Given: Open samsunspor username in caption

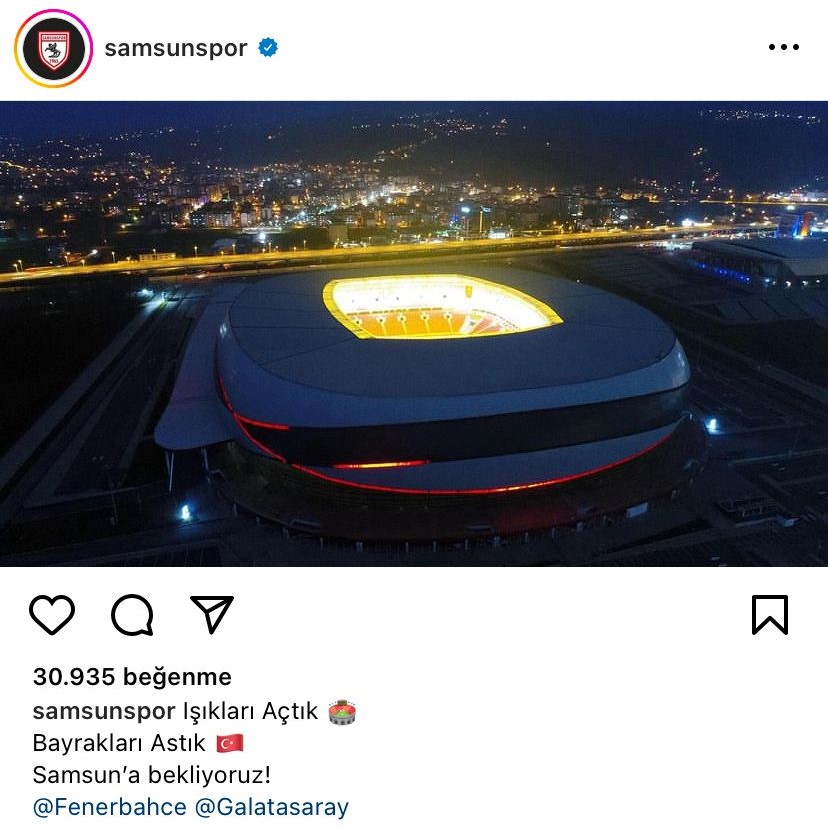Looking at the screenshot, I should click(104, 711).
